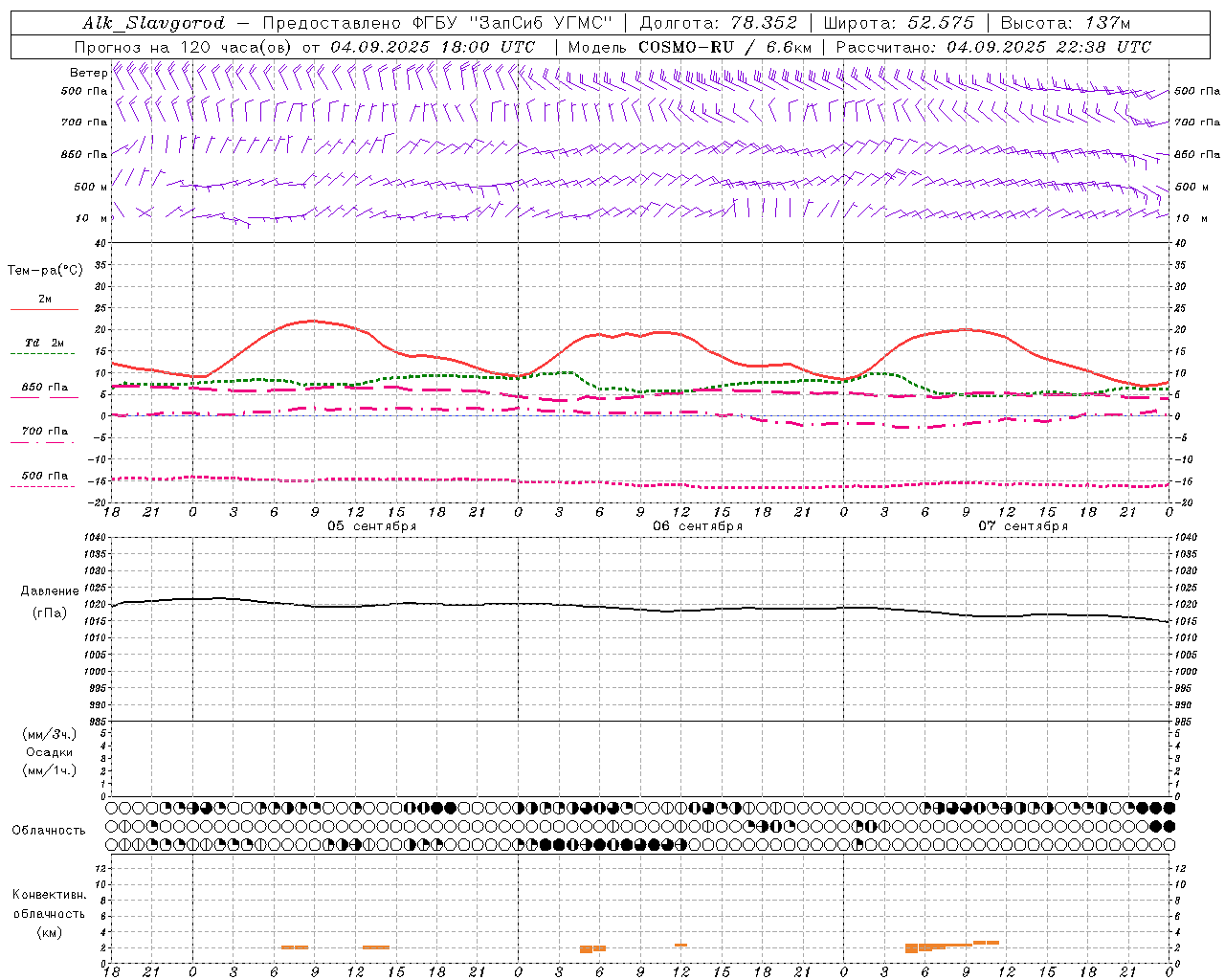Click the Тем-ра(°C) panel label
1225x980 pixels.
click(x=45, y=271)
